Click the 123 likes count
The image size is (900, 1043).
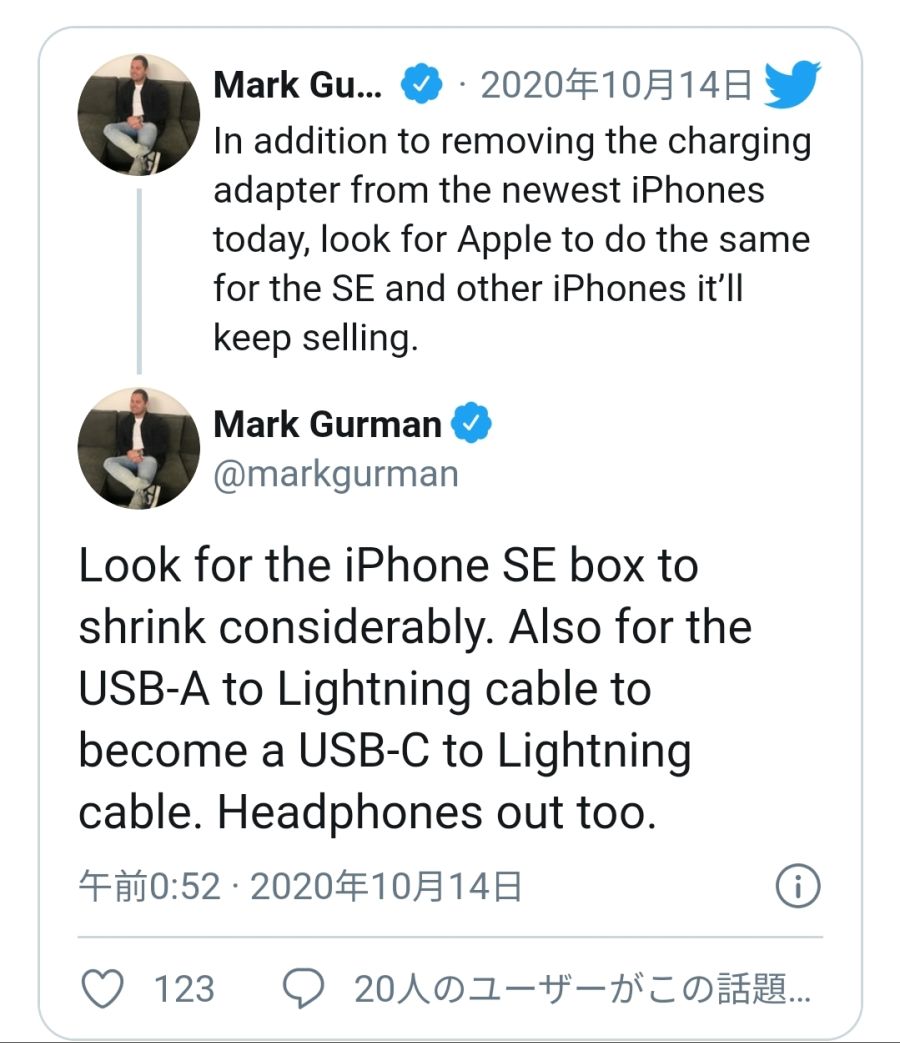[x=184, y=989]
